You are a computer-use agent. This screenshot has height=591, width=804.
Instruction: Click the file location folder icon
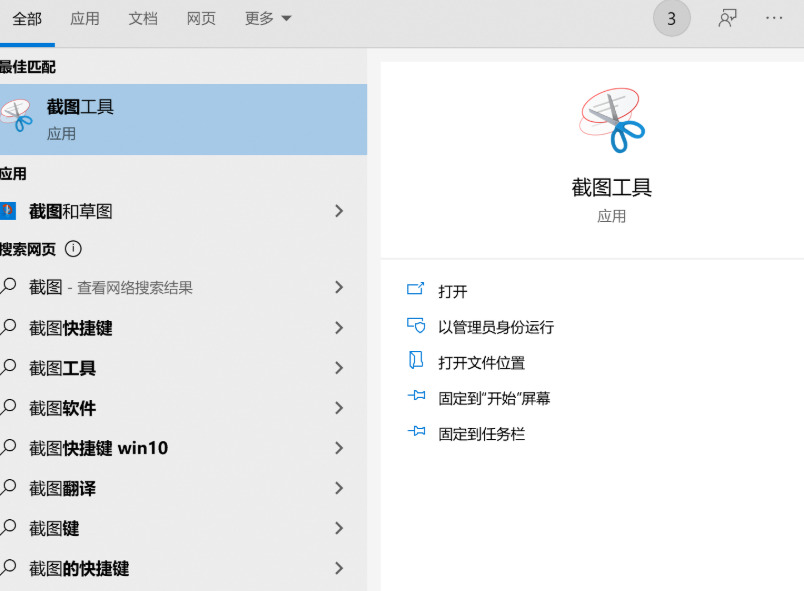(416, 360)
